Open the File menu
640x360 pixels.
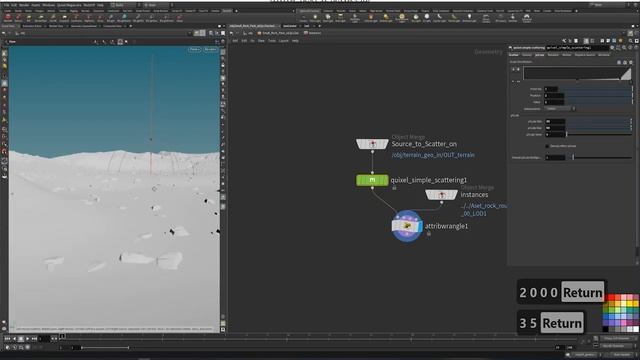[6, 5]
